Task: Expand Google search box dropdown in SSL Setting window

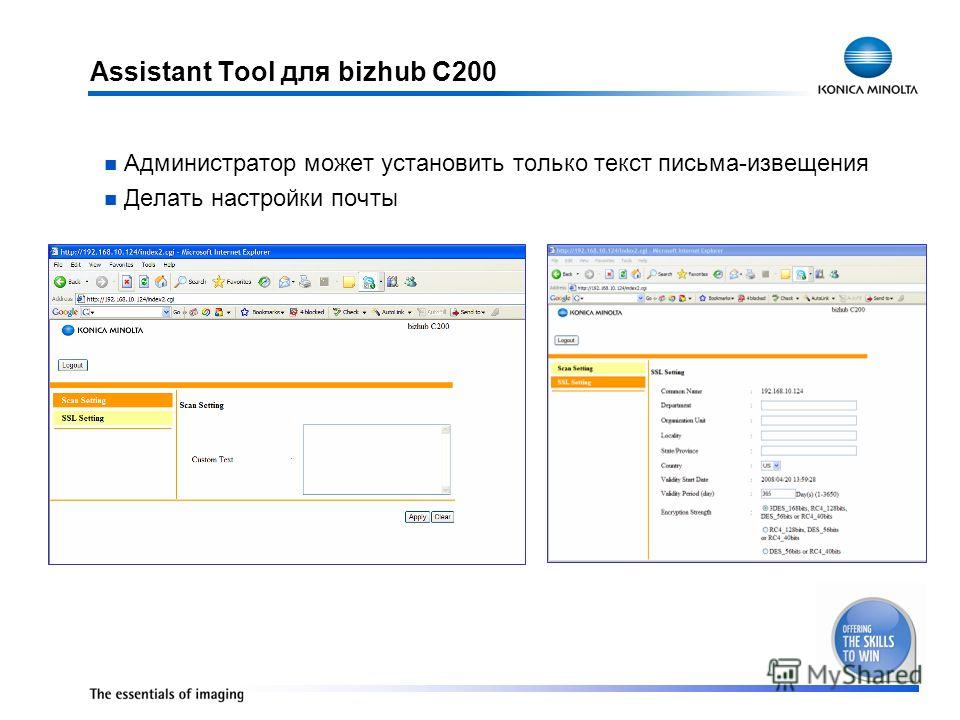Action: tap(640, 298)
